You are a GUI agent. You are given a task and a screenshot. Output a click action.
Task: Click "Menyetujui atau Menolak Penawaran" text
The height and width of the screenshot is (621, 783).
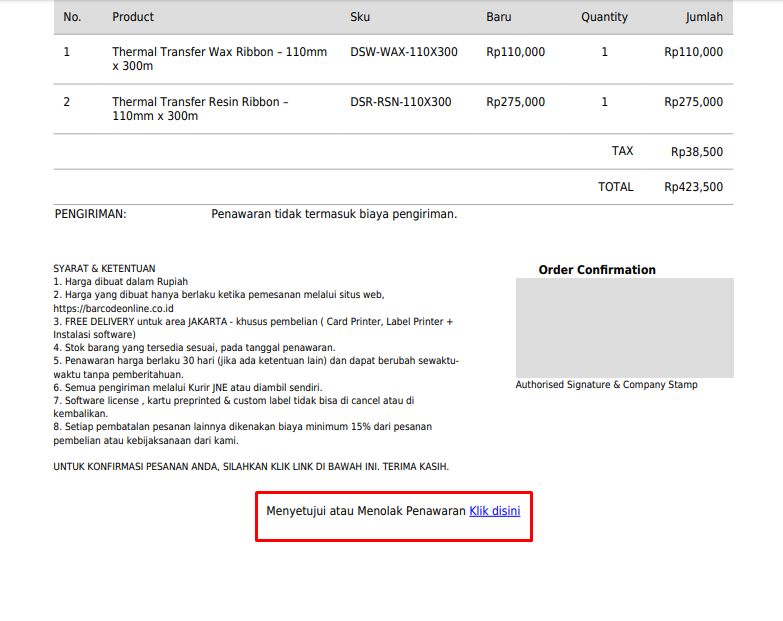(x=365, y=511)
